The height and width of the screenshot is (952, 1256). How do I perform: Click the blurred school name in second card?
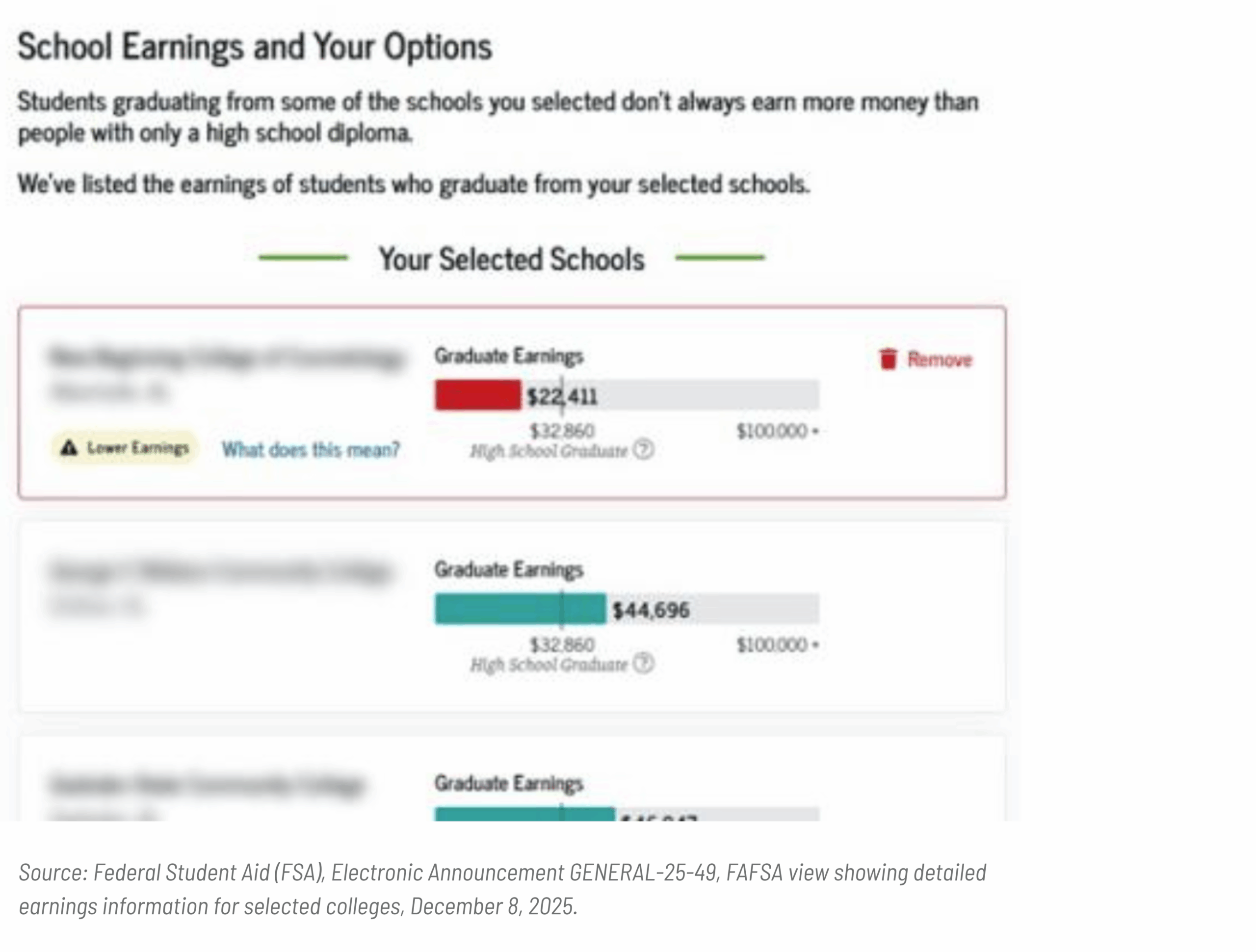(x=221, y=571)
